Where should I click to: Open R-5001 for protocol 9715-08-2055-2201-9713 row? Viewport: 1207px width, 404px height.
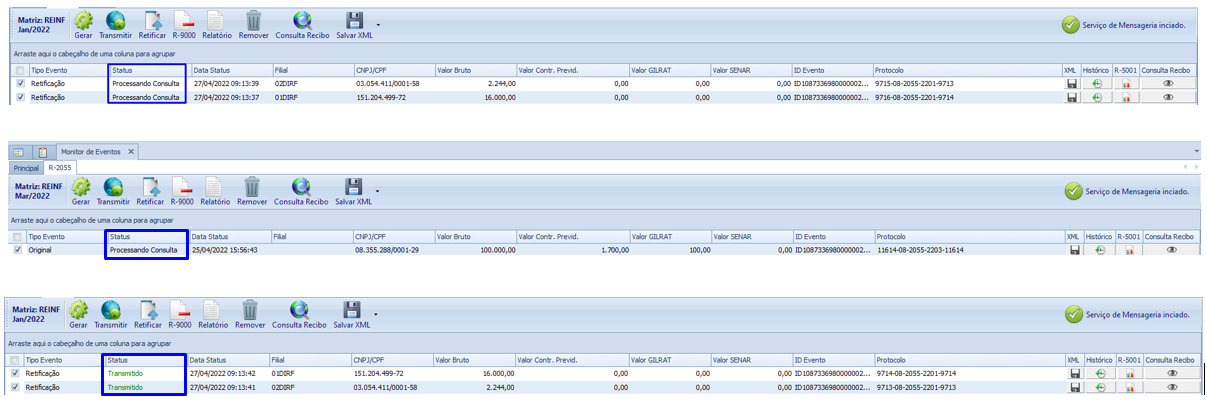pyautogui.click(x=1127, y=84)
